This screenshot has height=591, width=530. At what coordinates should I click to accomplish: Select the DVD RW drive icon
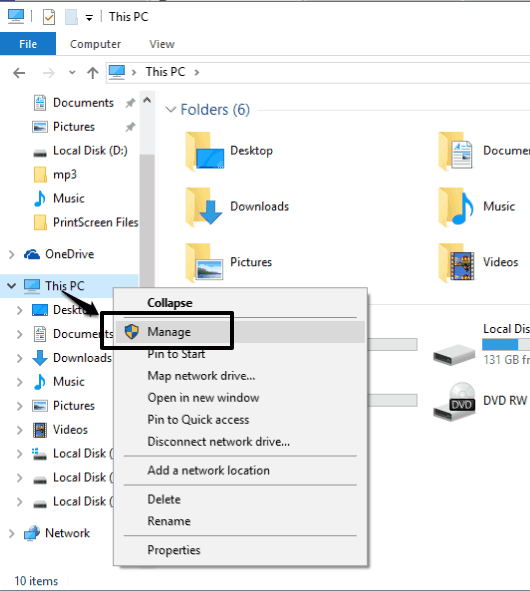pos(455,402)
